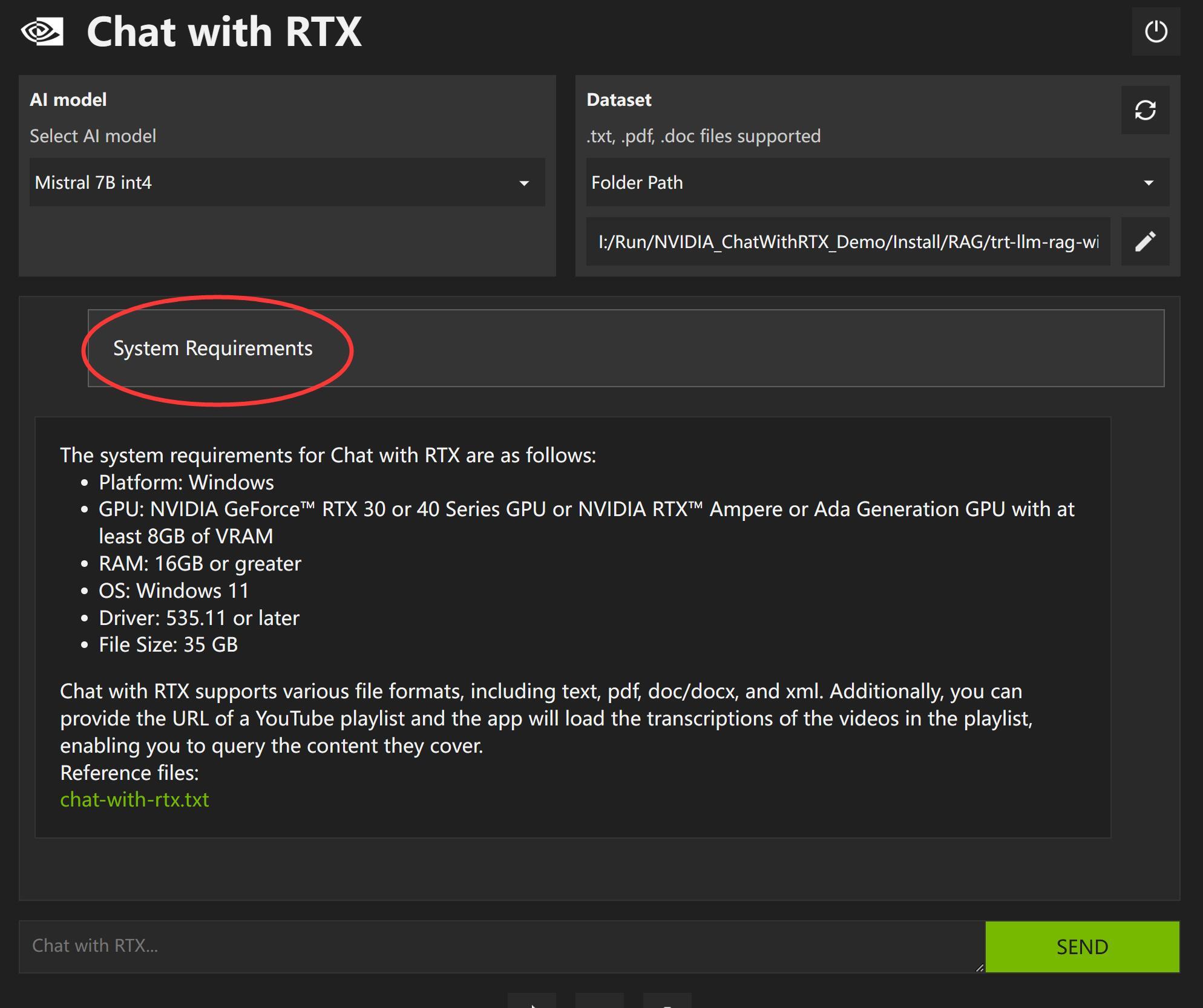Image resolution: width=1203 pixels, height=1008 pixels.
Task: Click the pencil icon to edit folder path
Action: (1145, 241)
